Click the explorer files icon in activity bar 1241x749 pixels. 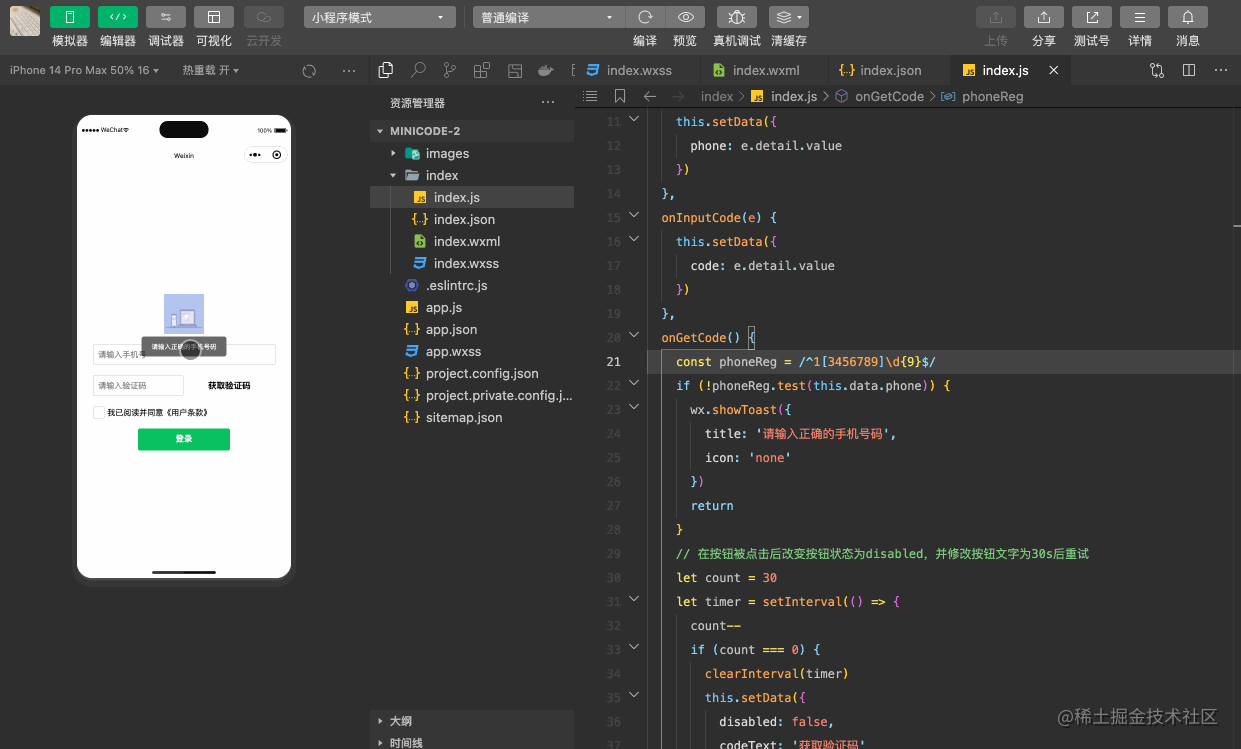(386, 70)
